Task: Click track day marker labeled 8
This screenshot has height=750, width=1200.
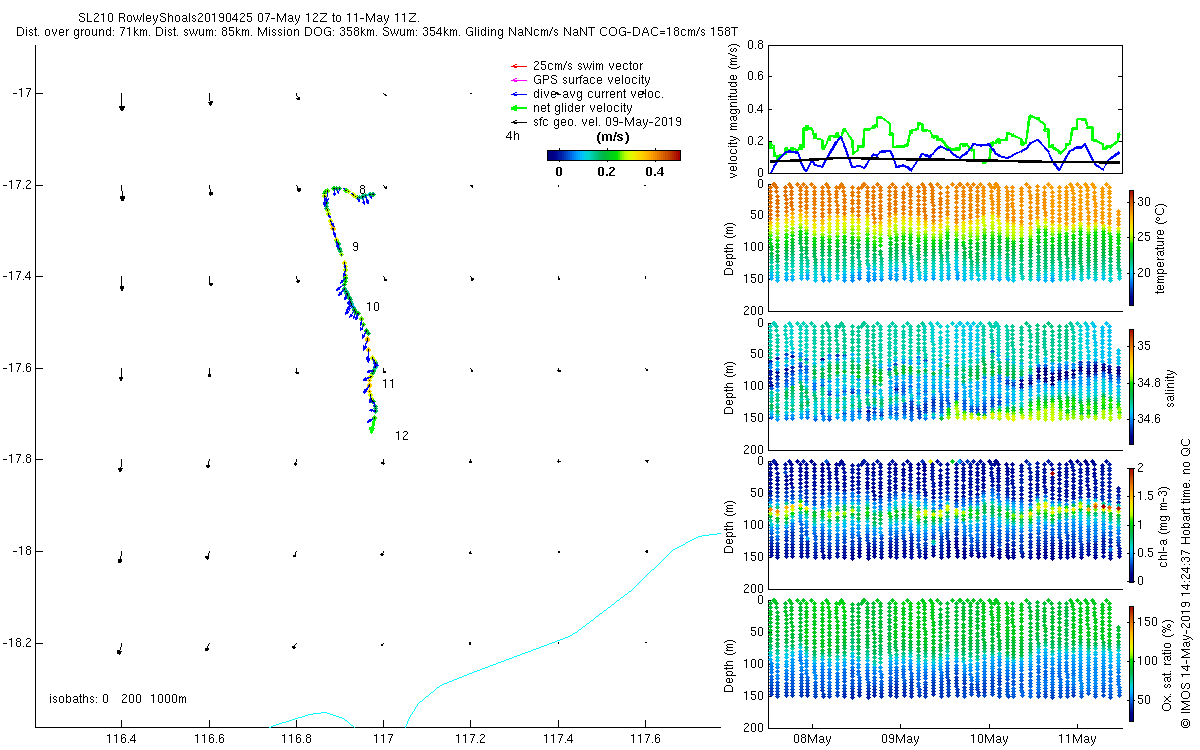Action: tap(362, 189)
